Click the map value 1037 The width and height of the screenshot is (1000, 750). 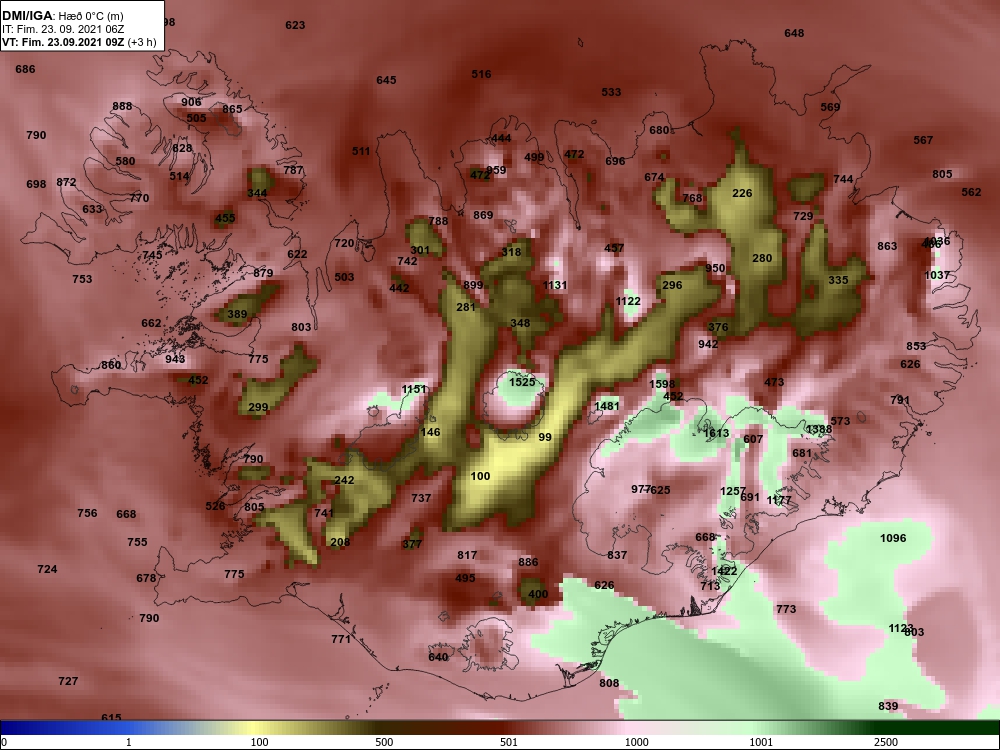pos(938,275)
